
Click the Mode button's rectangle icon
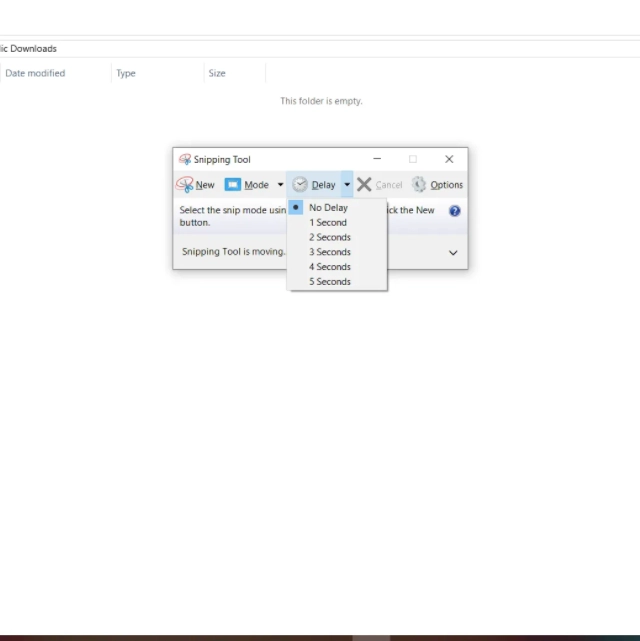click(x=233, y=185)
